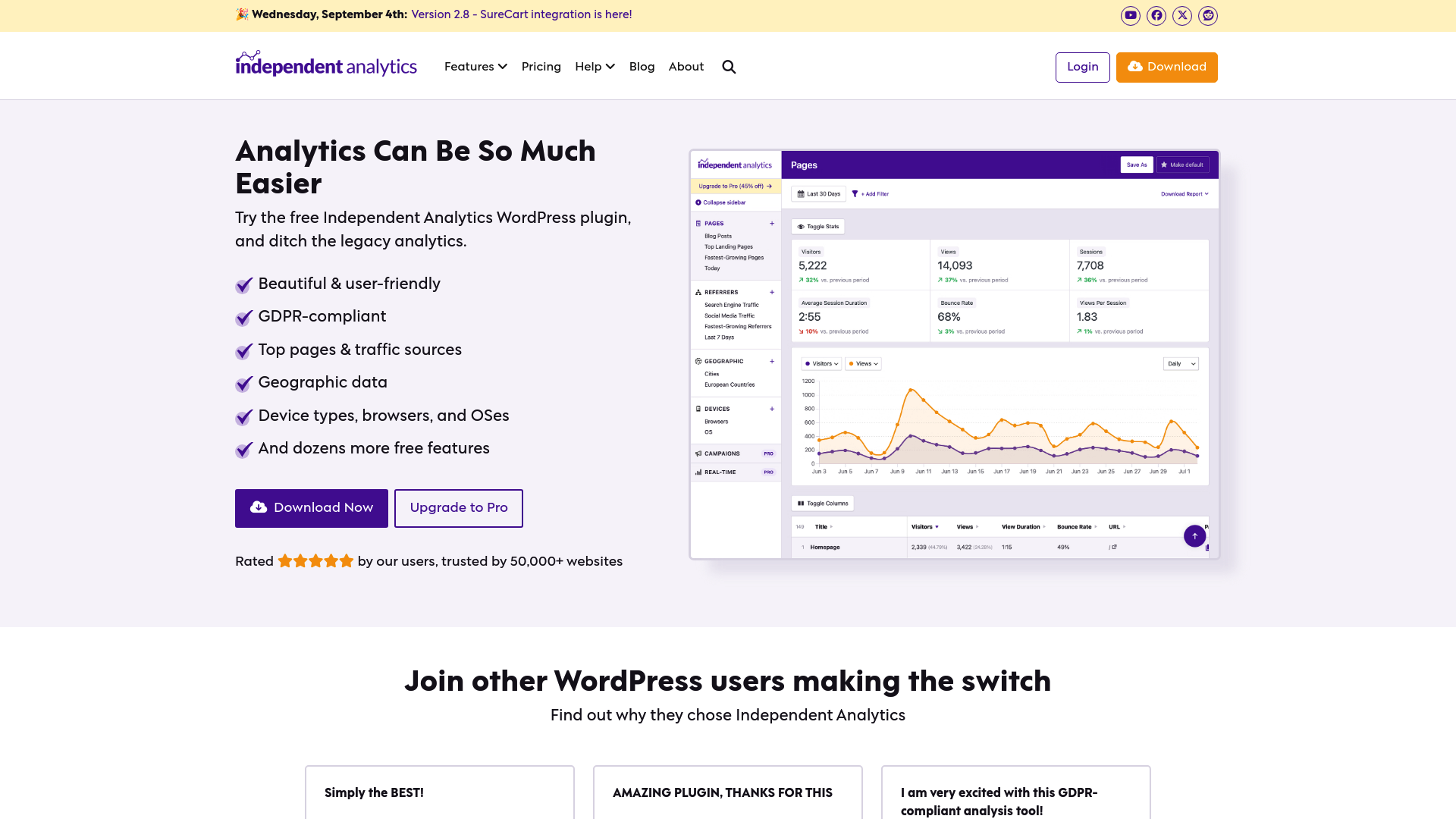Click the Upgrade to Pro button

[458, 508]
